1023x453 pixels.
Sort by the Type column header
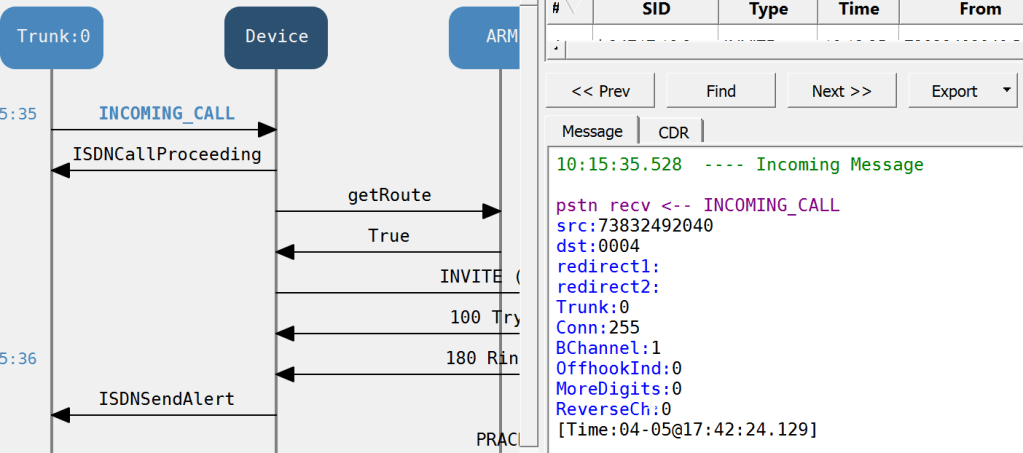[x=767, y=10]
